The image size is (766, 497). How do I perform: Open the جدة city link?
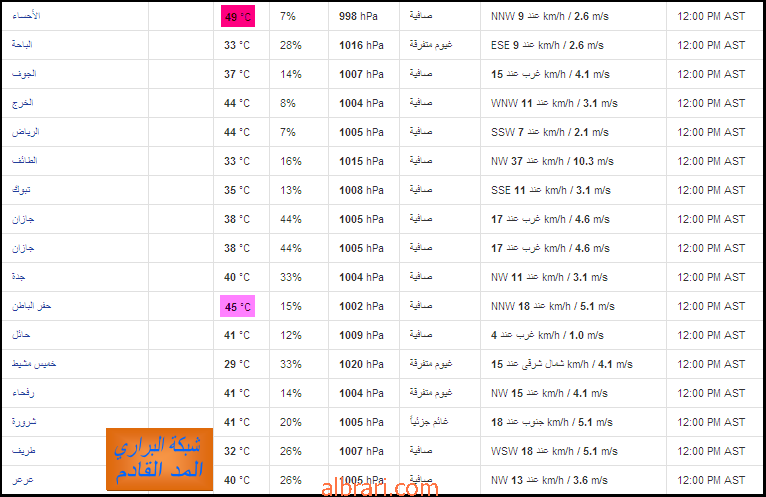(19, 277)
